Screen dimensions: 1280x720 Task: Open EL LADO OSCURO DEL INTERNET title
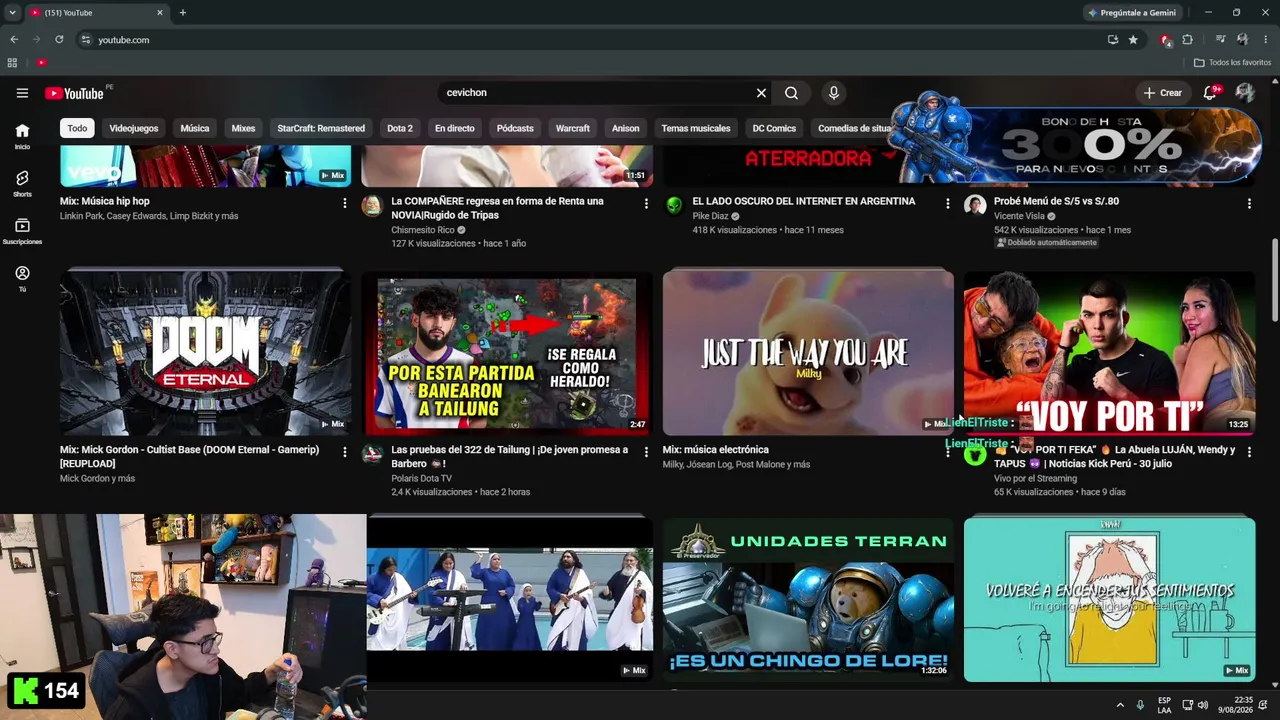(x=804, y=201)
